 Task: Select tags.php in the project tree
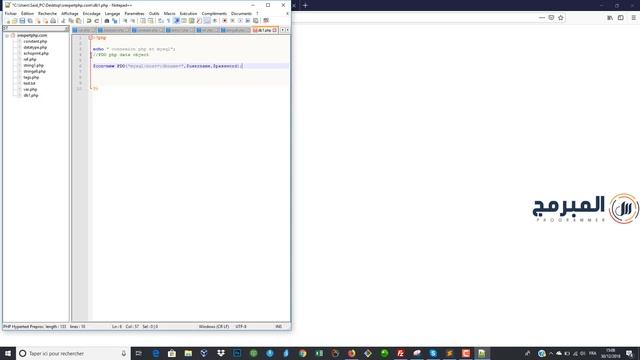(31, 77)
